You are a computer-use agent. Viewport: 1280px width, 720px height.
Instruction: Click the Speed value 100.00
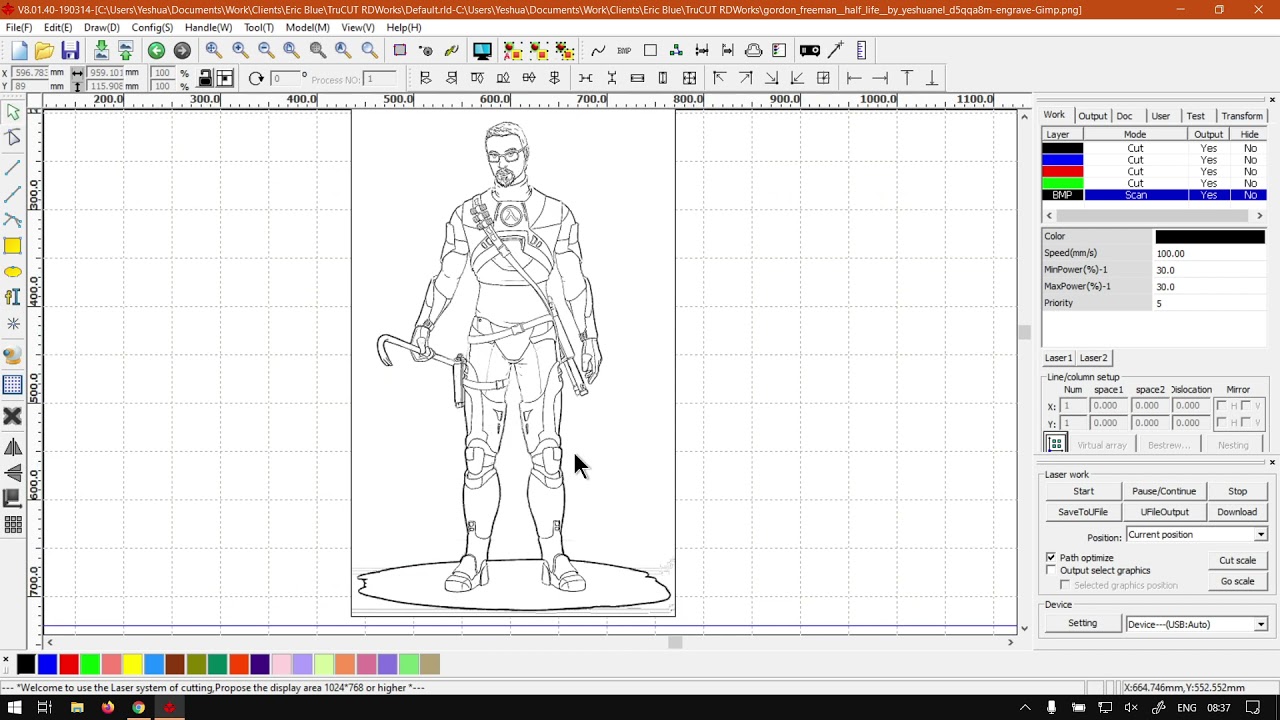1210,254
